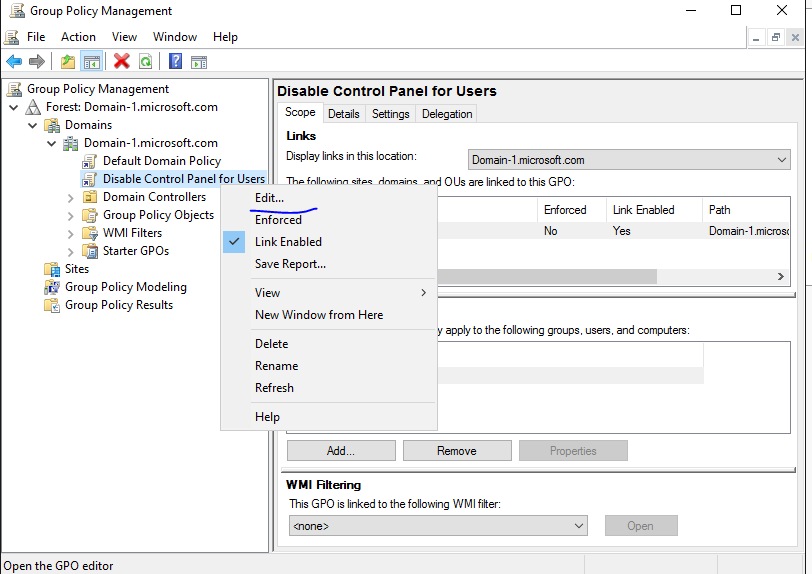The height and width of the screenshot is (574, 812).
Task: Click the Link Enabled column header
Action: 654,210
